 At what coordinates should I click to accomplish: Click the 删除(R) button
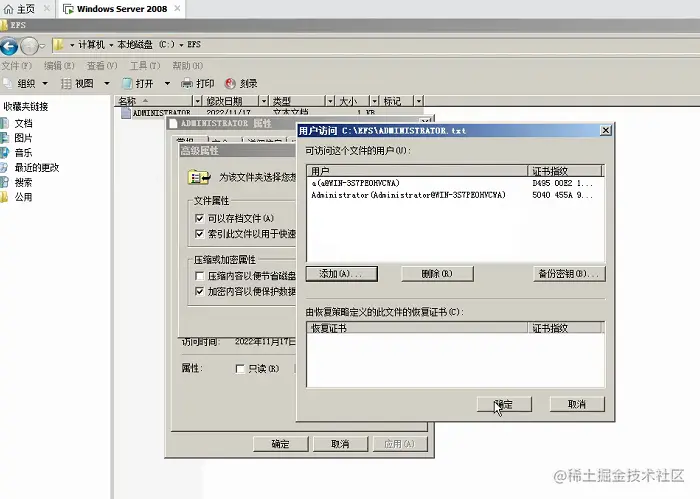[437, 274]
